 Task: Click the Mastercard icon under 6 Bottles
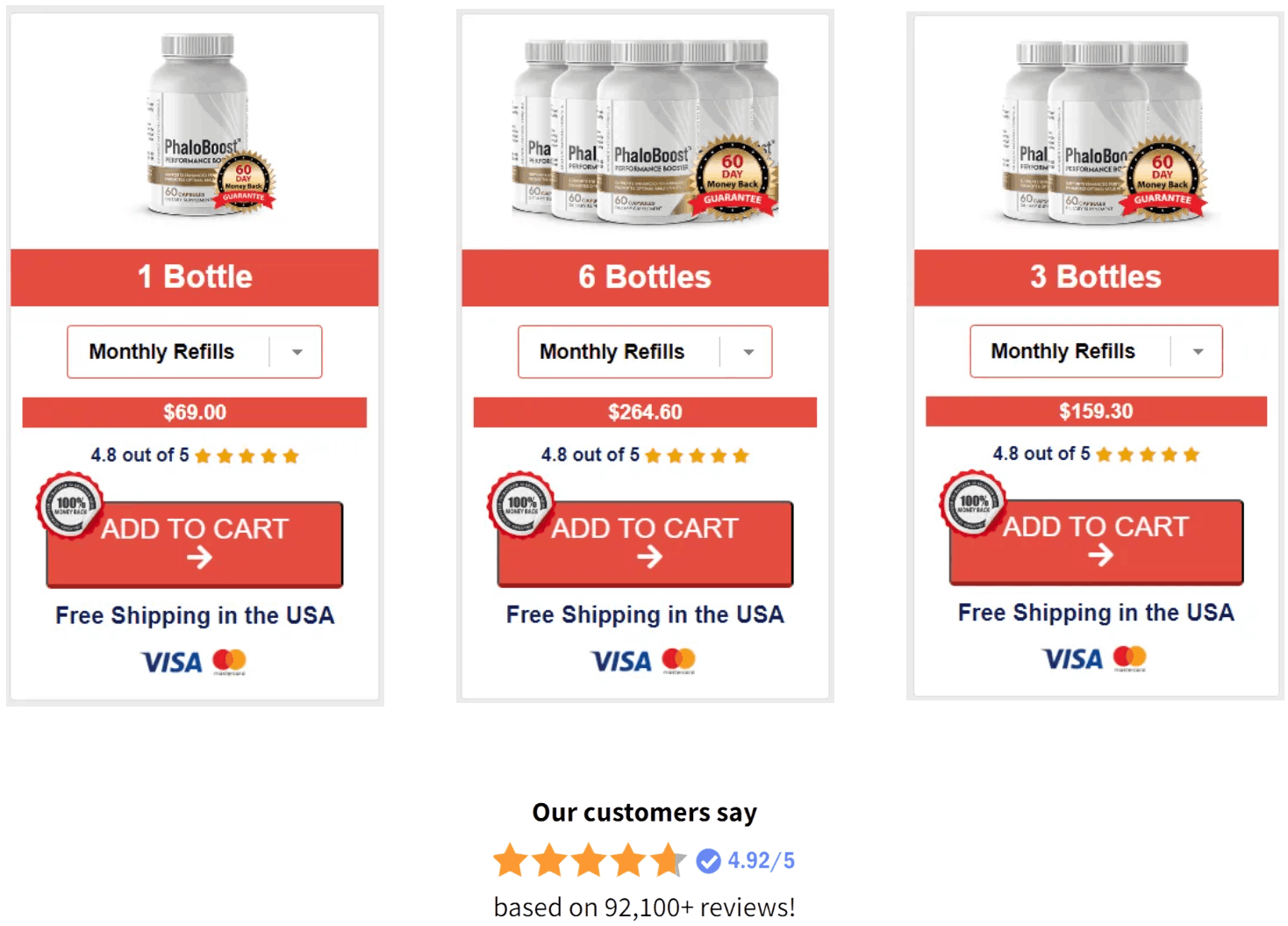coord(678,660)
